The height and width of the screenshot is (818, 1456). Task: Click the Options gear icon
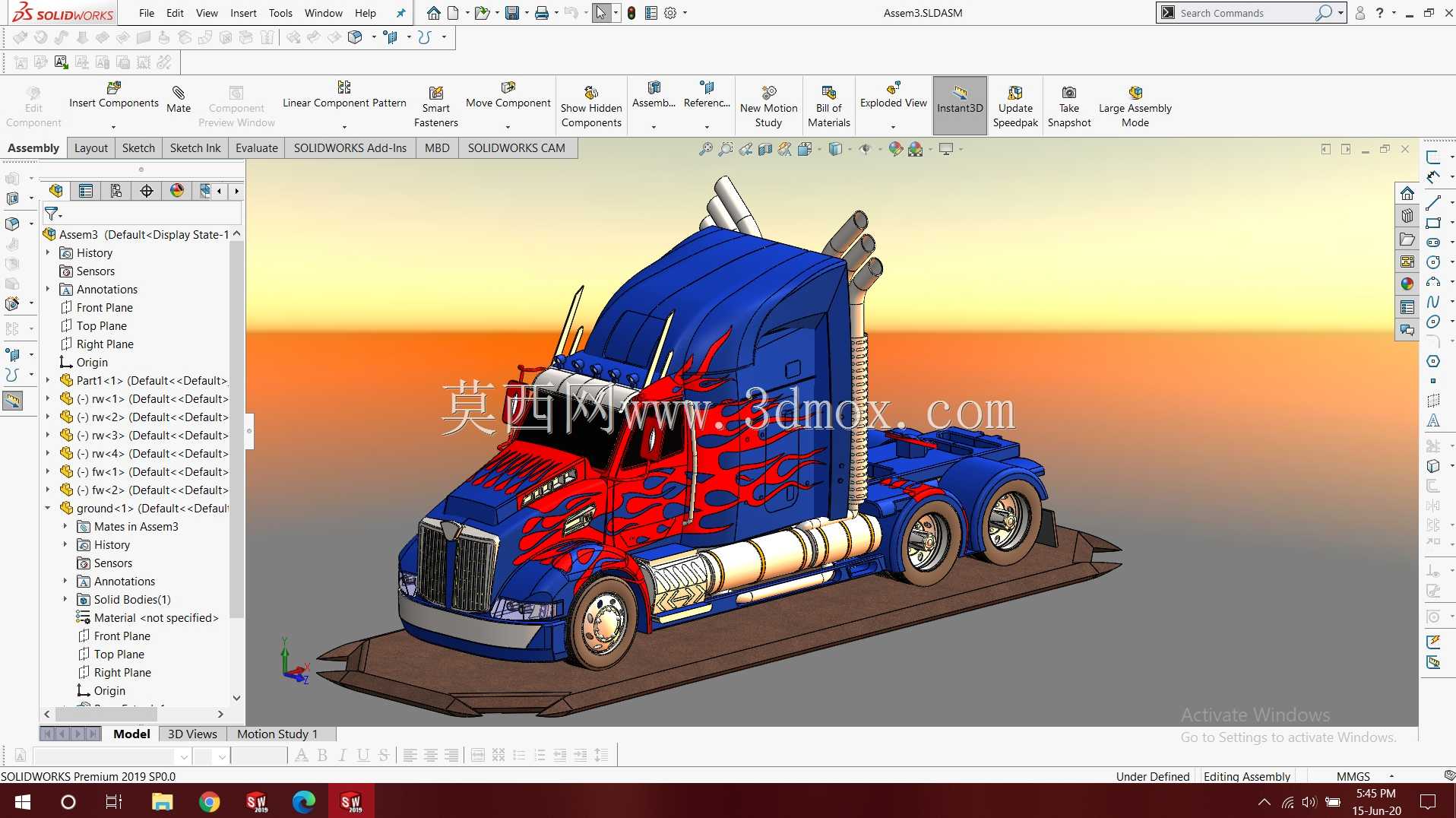670,13
